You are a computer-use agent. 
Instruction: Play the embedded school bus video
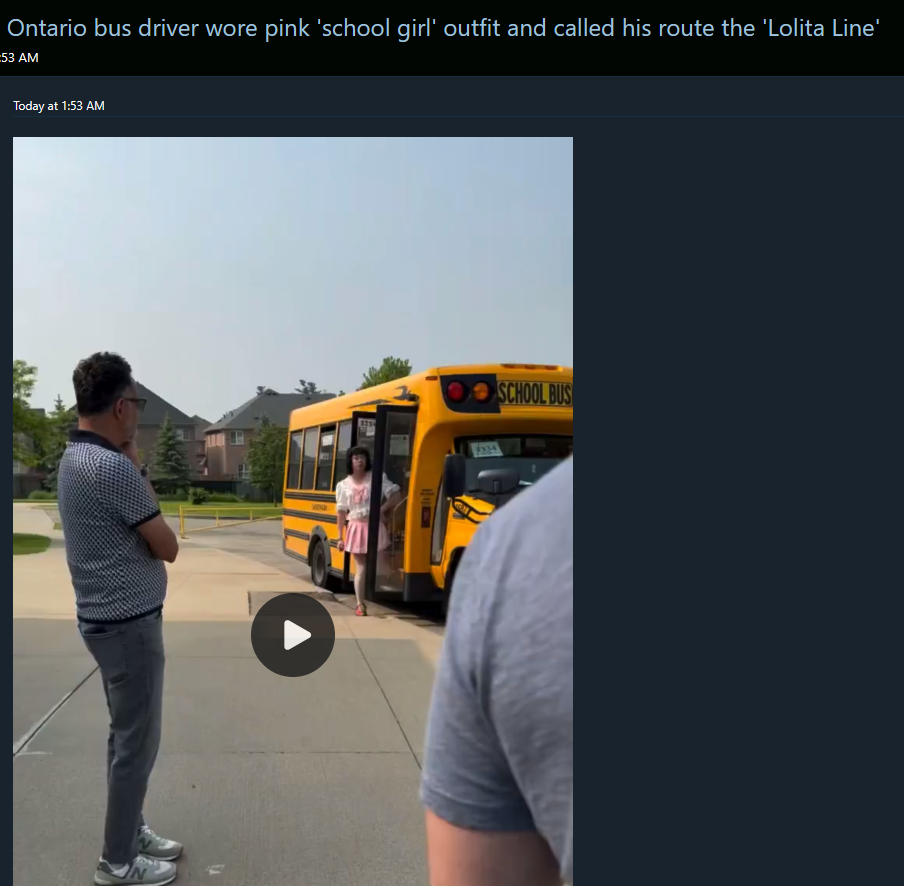tap(293, 635)
